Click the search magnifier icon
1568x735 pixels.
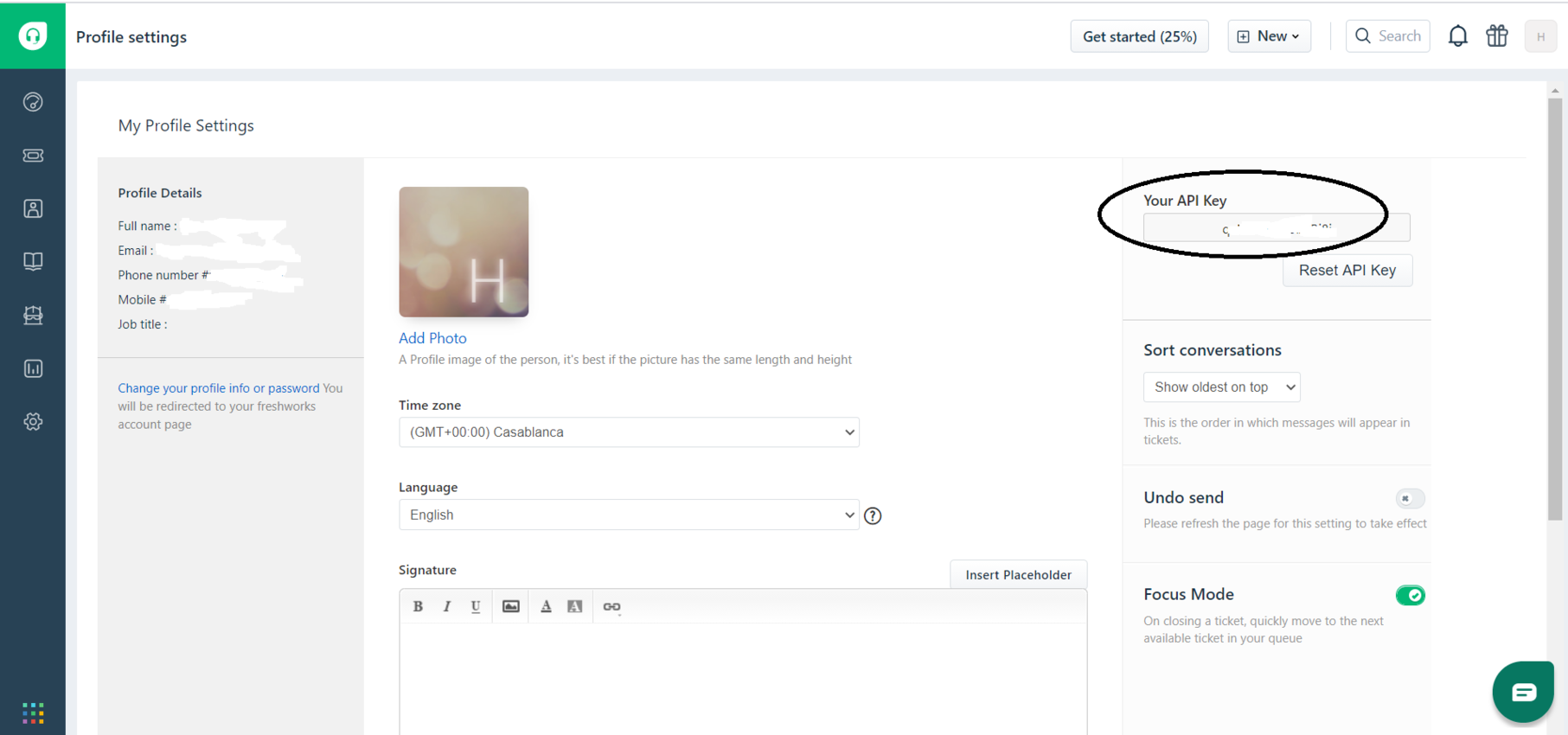click(1363, 36)
